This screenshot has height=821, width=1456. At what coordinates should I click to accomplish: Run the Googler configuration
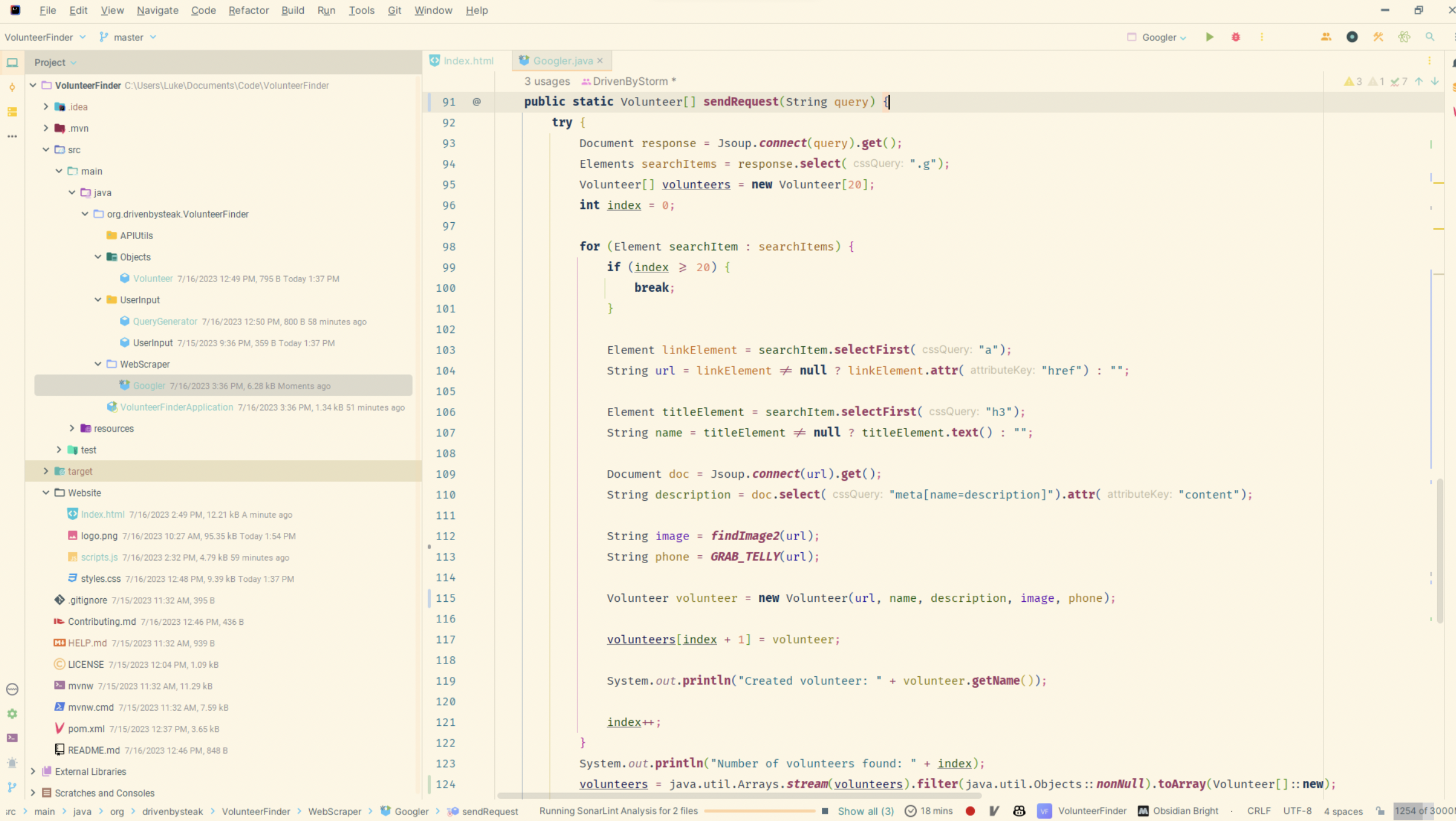click(x=1209, y=37)
